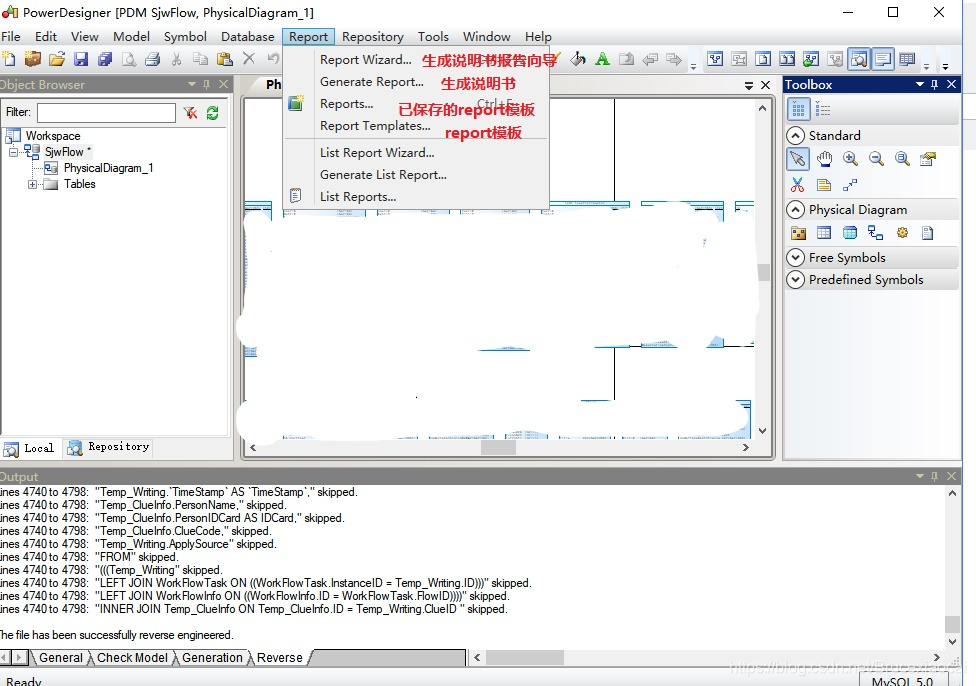Select the Note tool in Toolbox

(824, 185)
